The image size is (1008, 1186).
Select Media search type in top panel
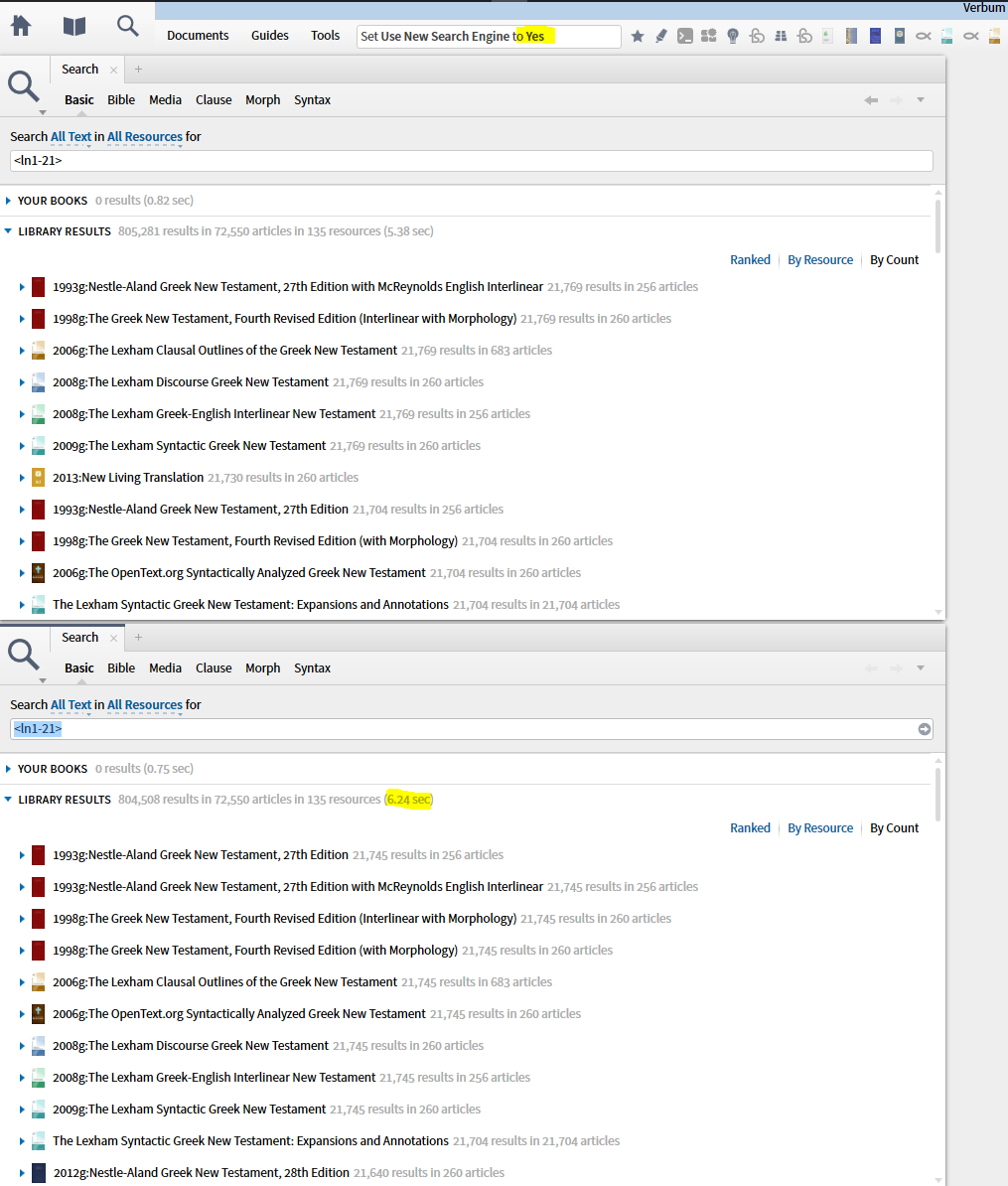pyautogui.click(x=165, y=100)
